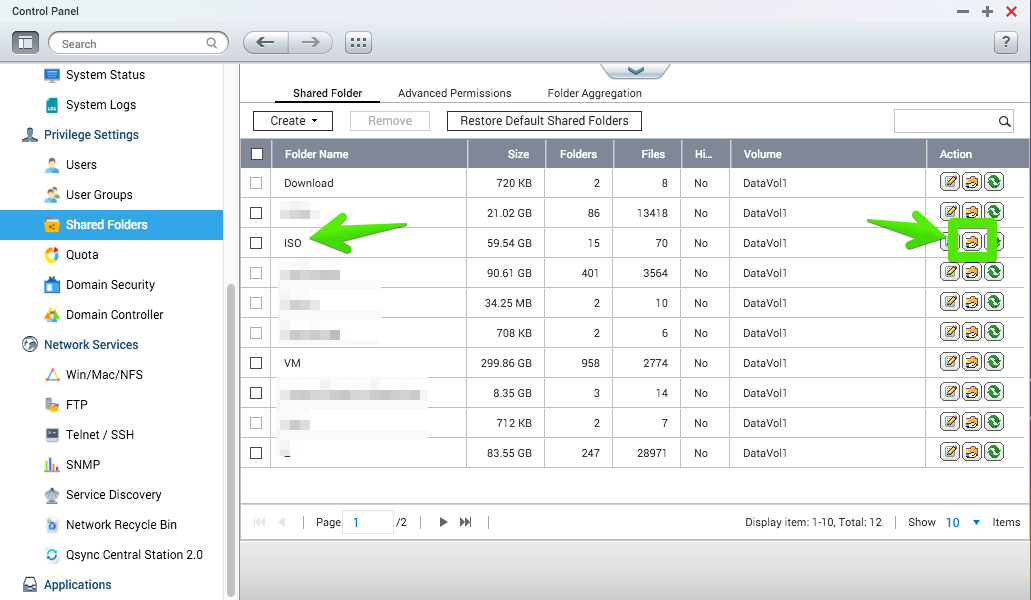
Task: Jump to the last page arrow
Action: (466, 522)
